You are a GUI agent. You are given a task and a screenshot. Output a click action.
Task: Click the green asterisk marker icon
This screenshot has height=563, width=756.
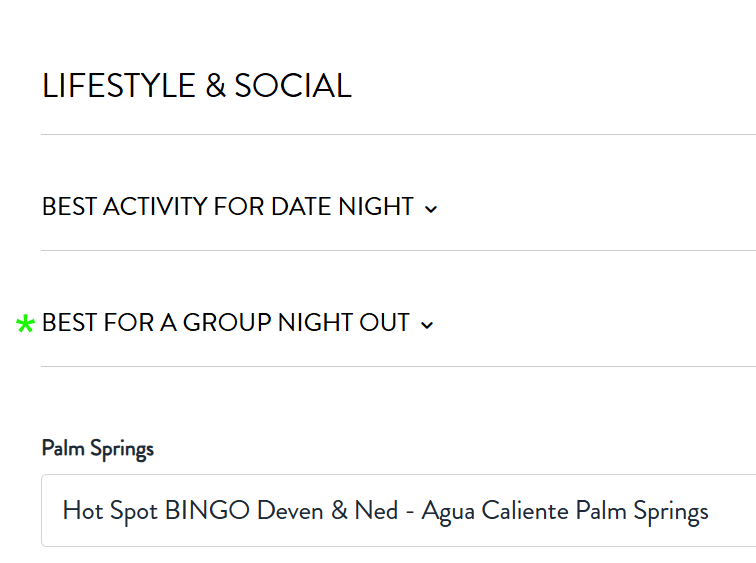(x=26, y=324)
